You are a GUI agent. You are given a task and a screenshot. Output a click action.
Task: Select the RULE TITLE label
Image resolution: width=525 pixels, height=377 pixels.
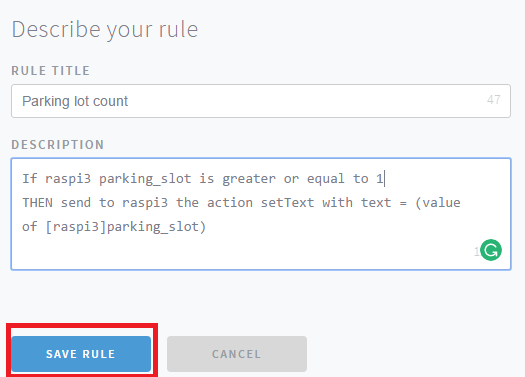tap(51, 71)
